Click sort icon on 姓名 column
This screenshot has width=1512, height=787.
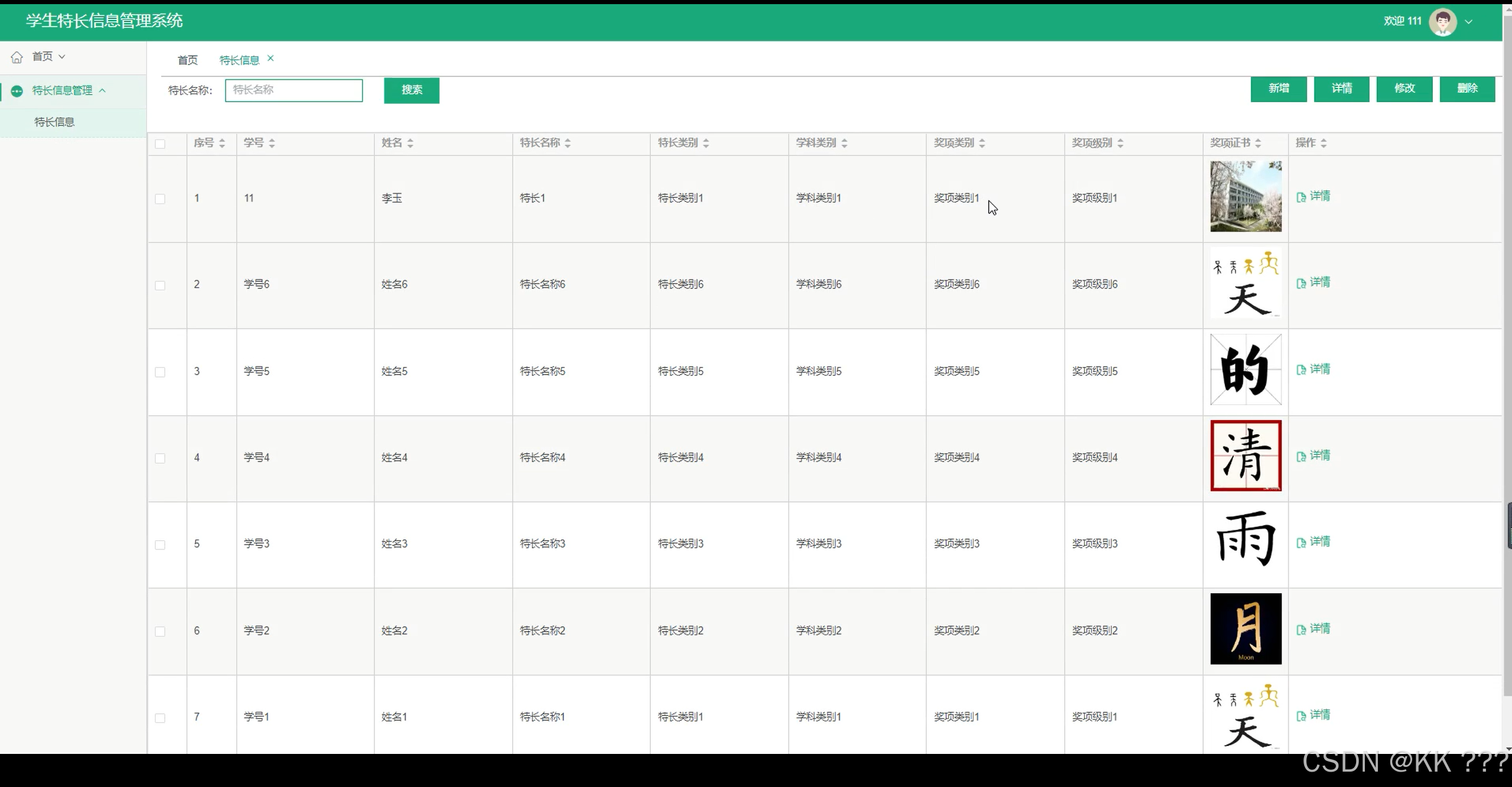tap(410, 143)
